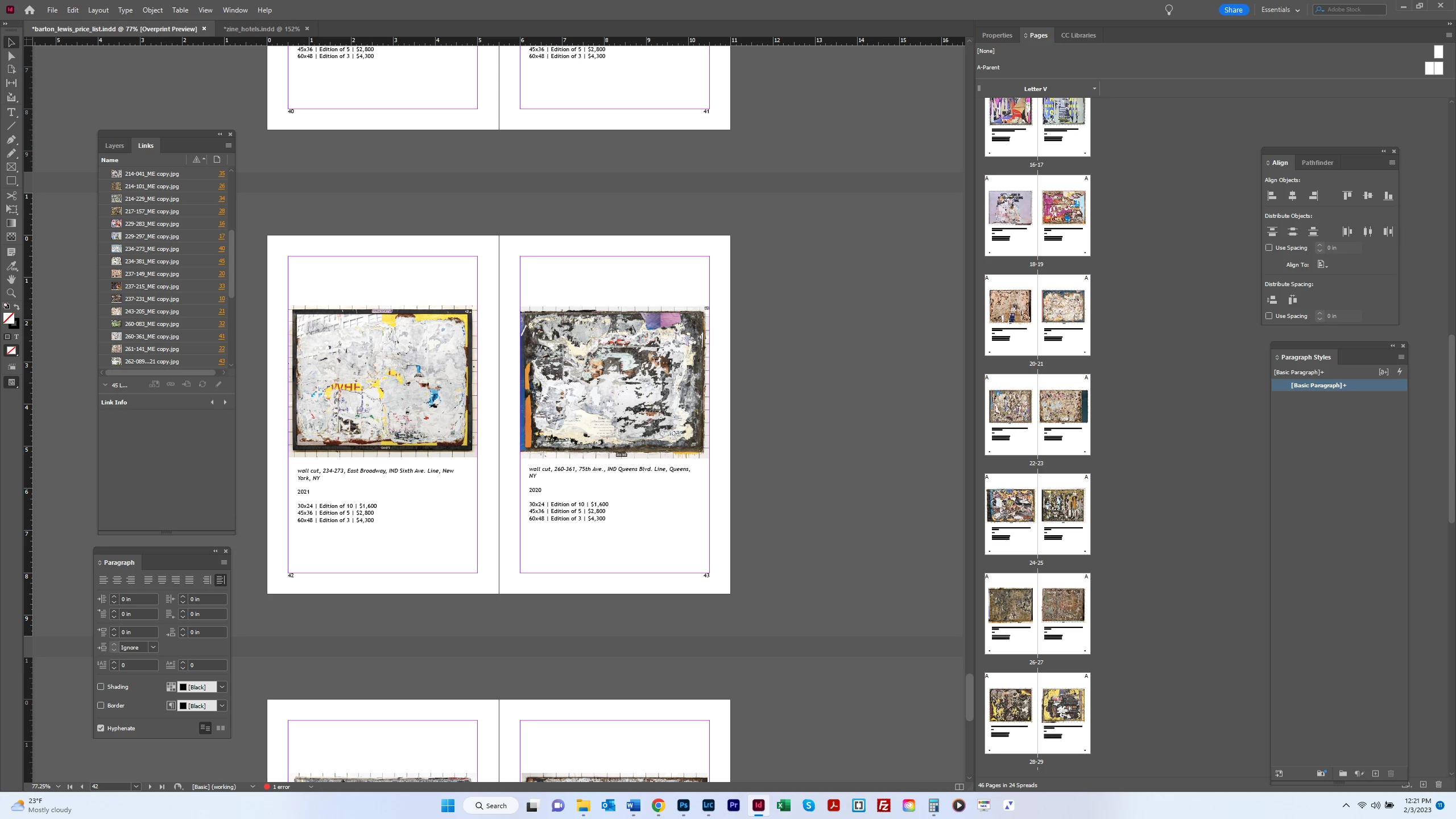This screenshot has height=819, width=1456.
Task: Click align top edges icon
Action: pos(1347,196)
